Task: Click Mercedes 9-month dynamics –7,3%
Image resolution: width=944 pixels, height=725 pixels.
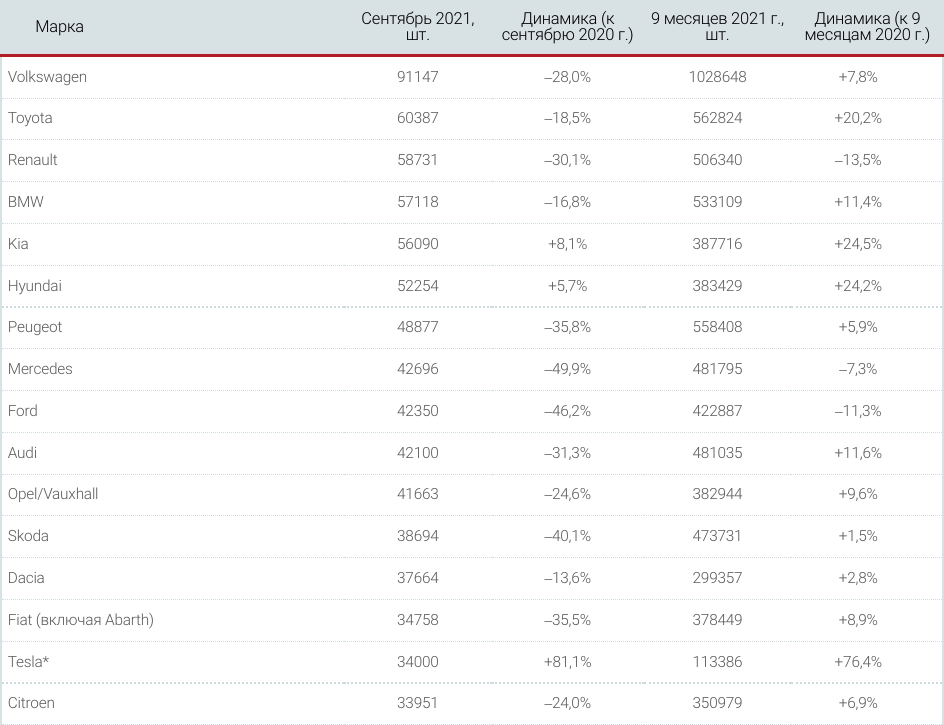Action: point(858,369)
